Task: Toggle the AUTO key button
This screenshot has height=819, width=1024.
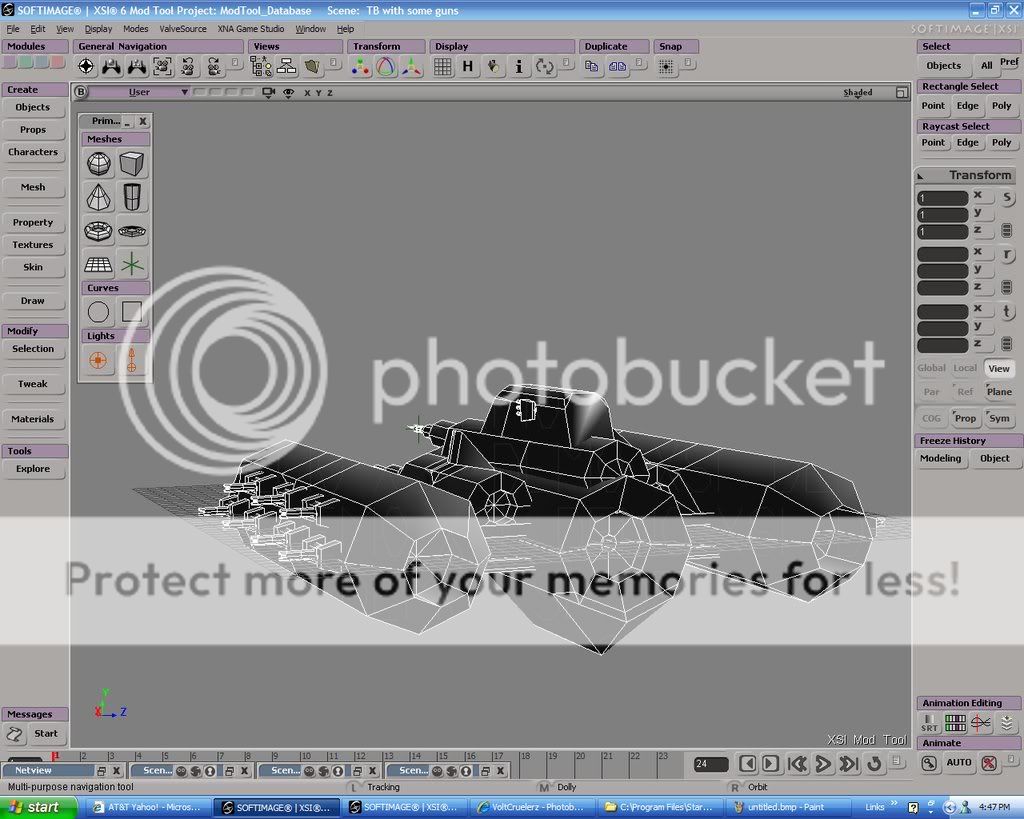Action: pos(959,763)
